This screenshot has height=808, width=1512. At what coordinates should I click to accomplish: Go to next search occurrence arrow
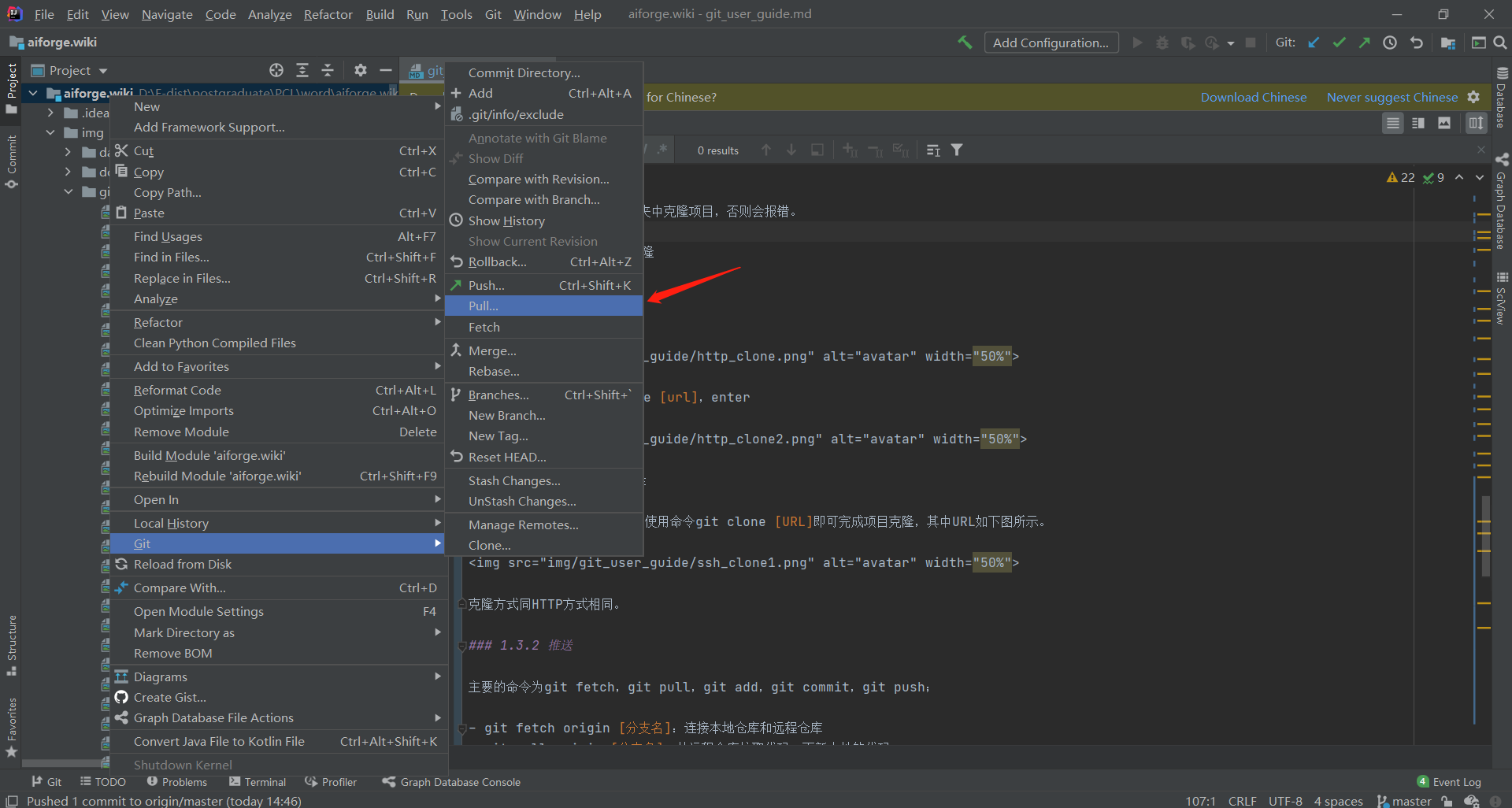coord(791,150)
